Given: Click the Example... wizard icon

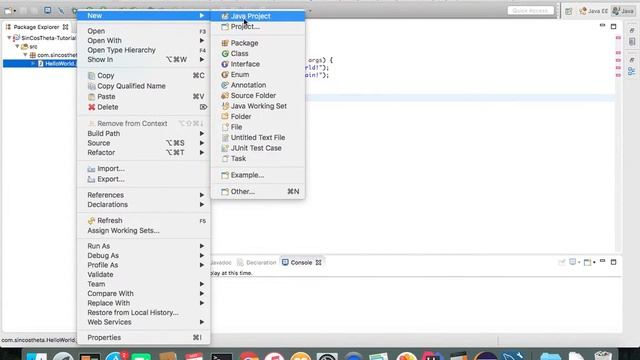Looking at the screenshot, I should click(225, 175).
